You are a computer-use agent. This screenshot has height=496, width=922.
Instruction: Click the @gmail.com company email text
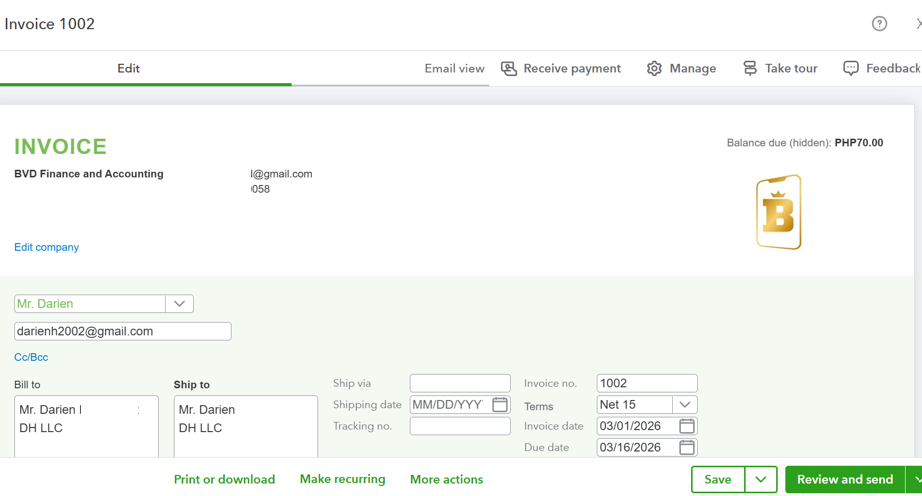282,174
